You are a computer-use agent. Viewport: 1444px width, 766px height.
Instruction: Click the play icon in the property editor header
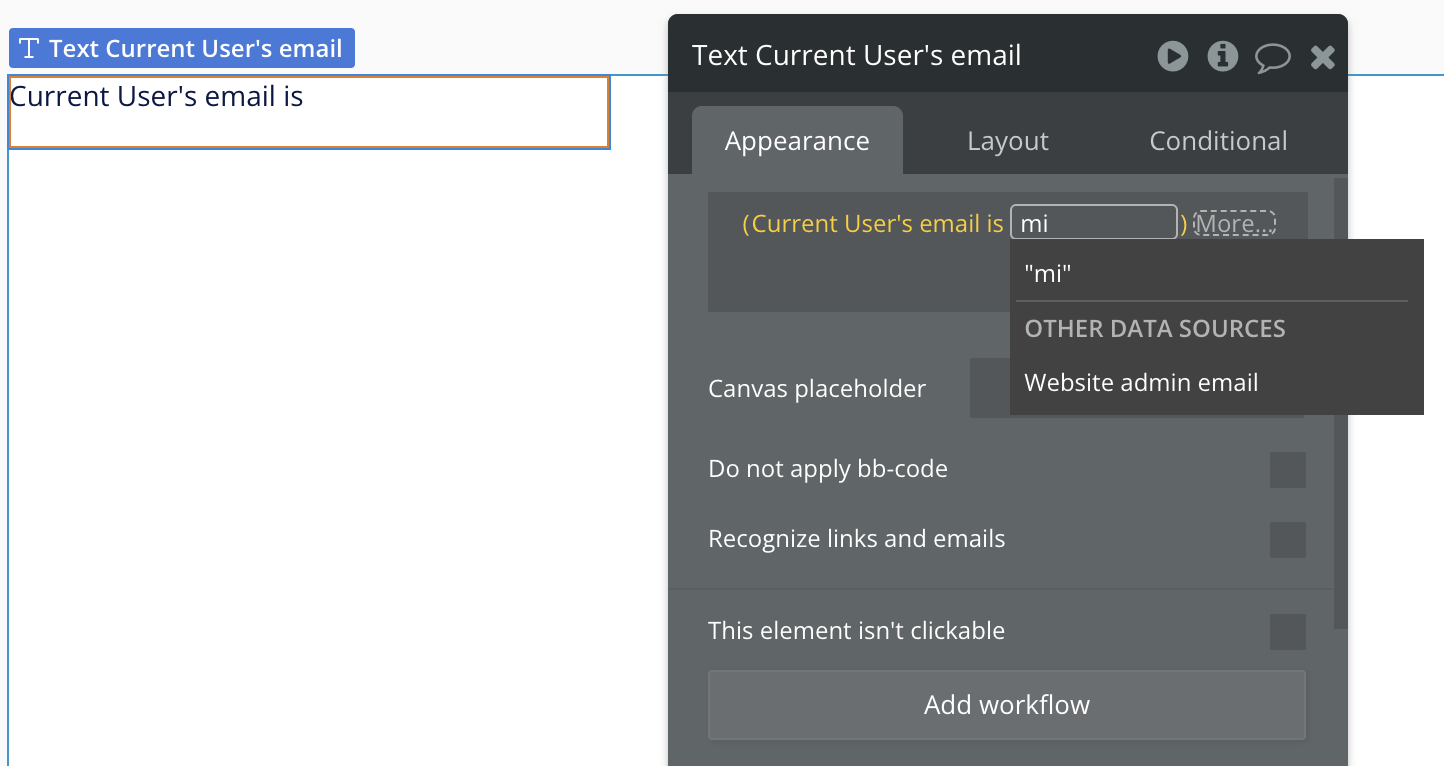coord(1173,56)
